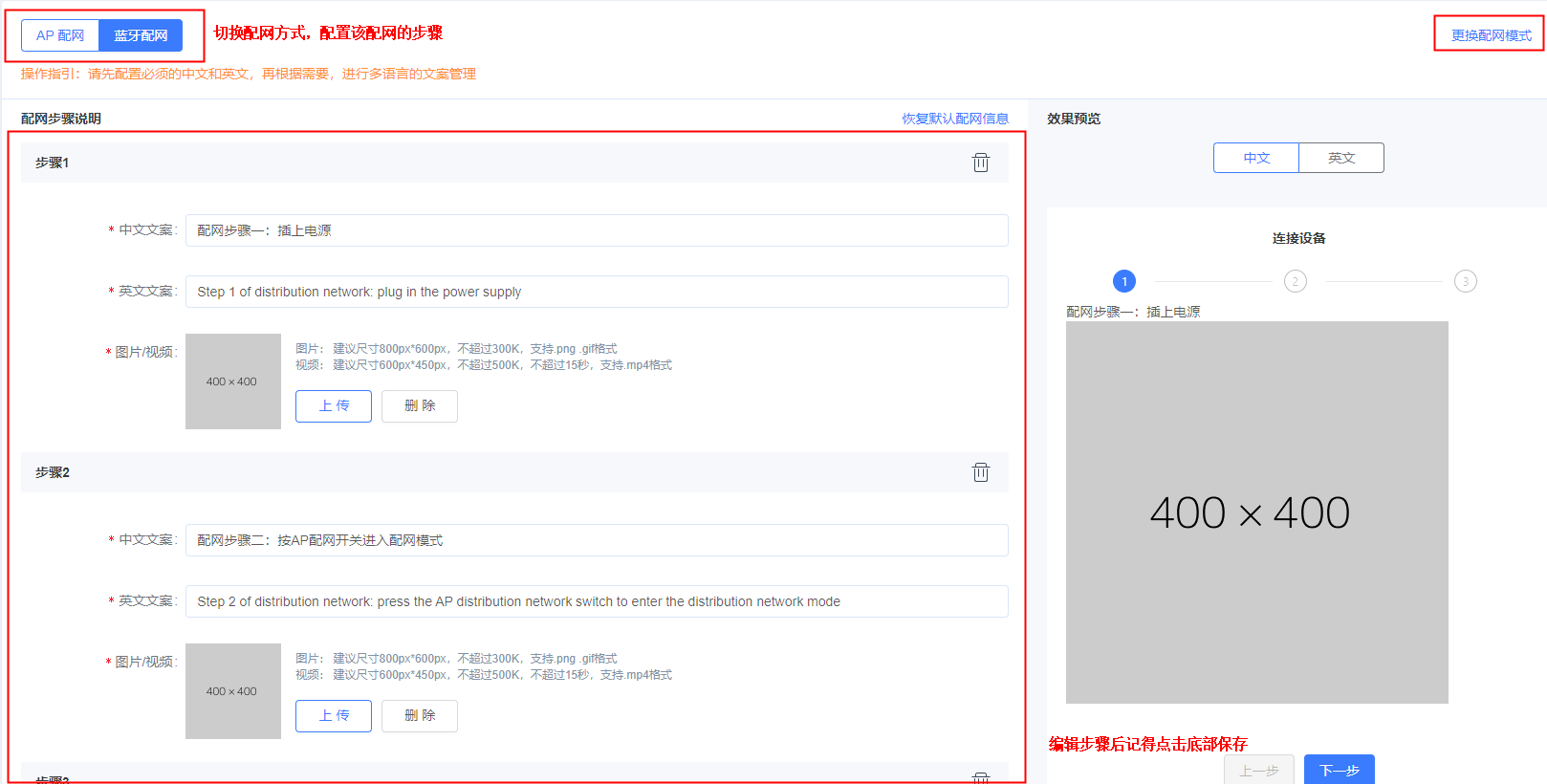
Task: Click the 连接设备 preview title
Action: pos(1298,238)
